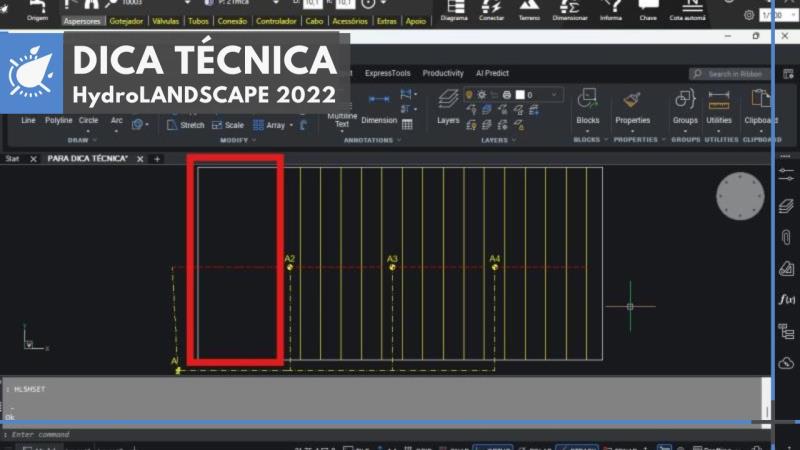
Task: Open the cloud side panel icon
Action: pos(786,363)
